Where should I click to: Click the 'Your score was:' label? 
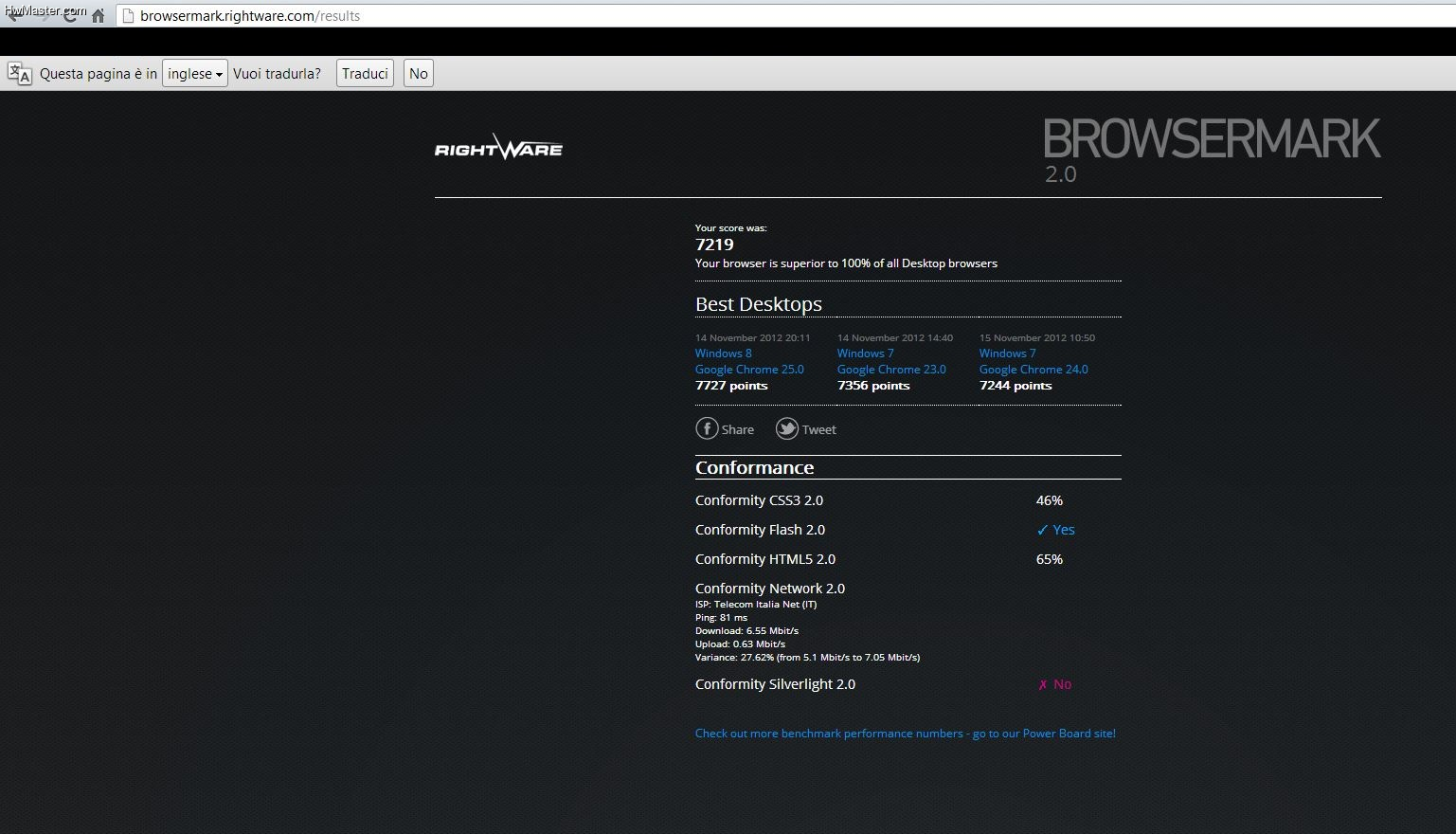731,228
